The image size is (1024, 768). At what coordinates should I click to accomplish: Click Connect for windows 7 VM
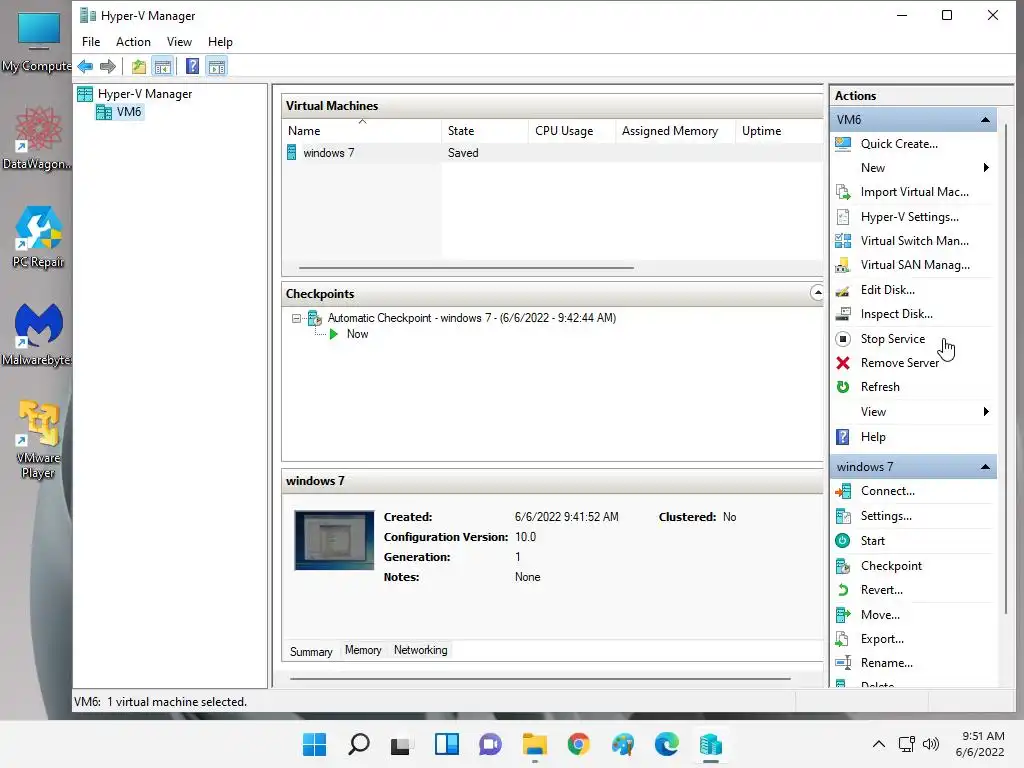tap(887, 491)
